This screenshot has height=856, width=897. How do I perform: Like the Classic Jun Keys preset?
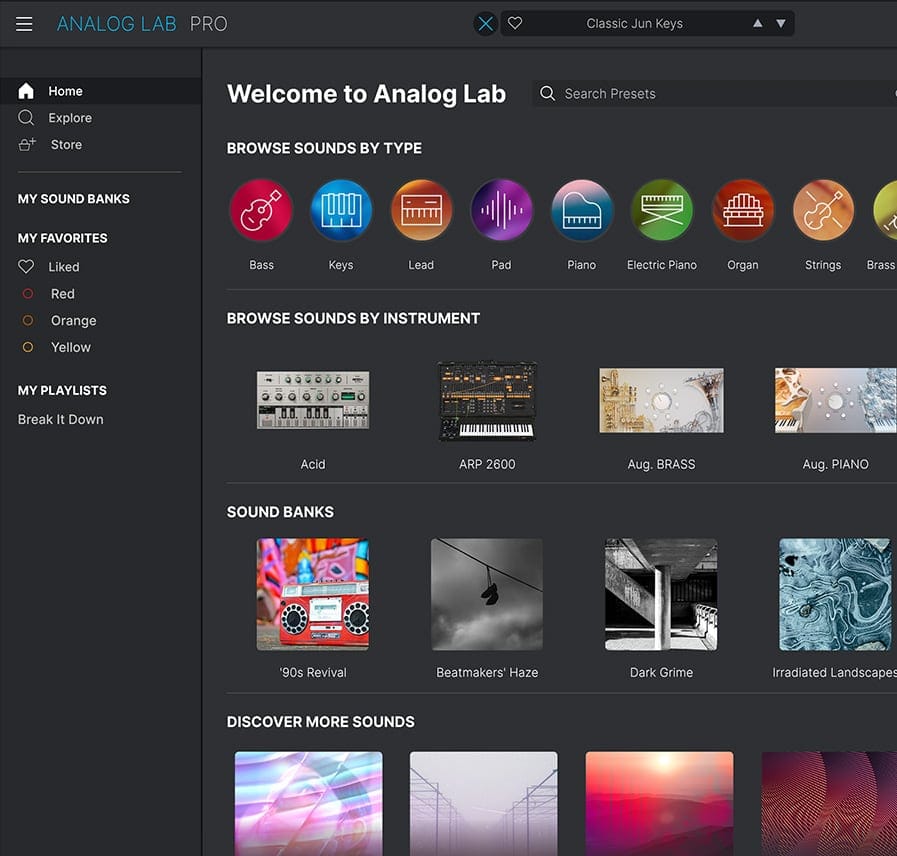click(515, 24)
